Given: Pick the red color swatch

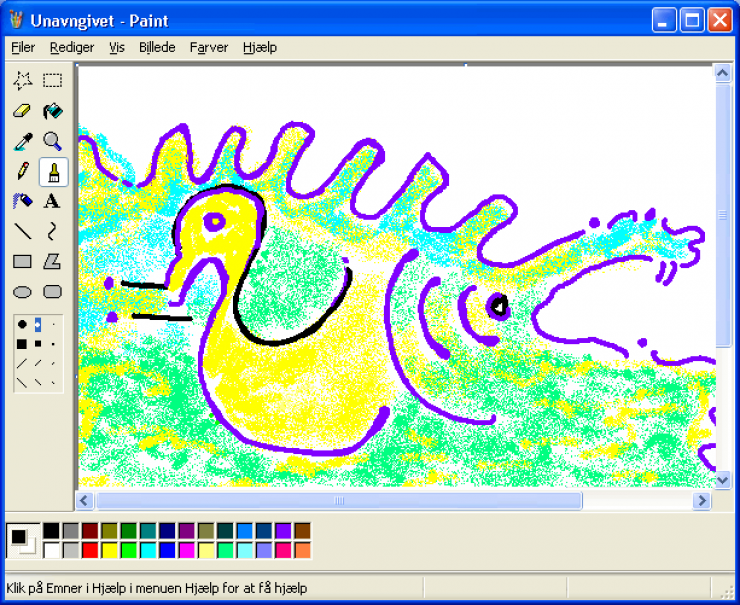Looking at the screenshot, I should point(90,550).
